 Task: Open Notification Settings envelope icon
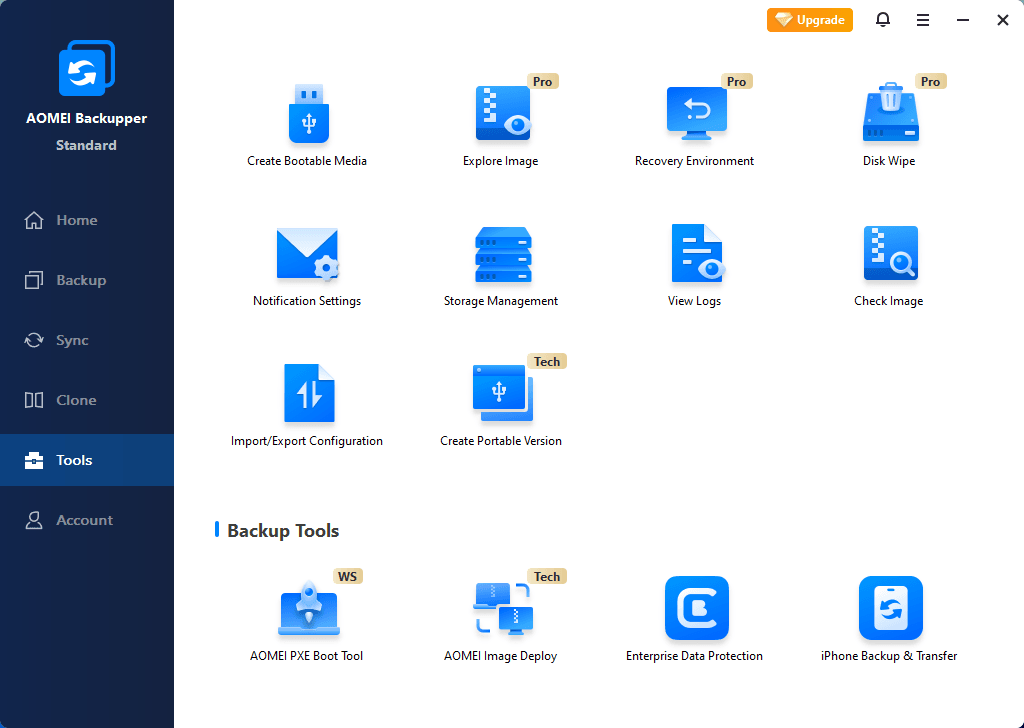tap(308, 255)
